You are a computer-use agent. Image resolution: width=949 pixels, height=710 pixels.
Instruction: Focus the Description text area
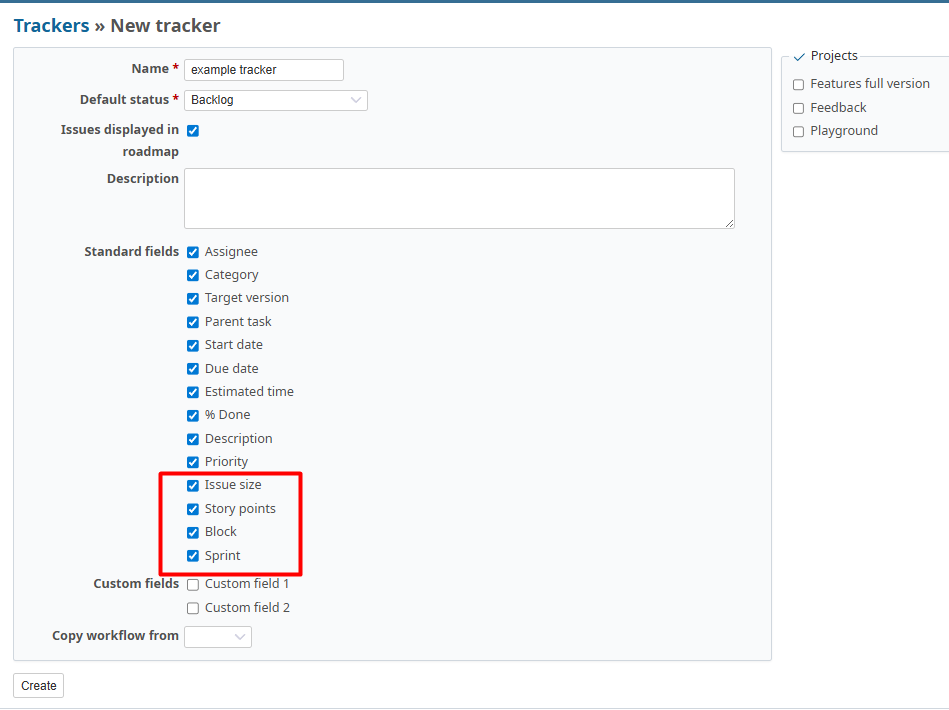click(459, 198)
